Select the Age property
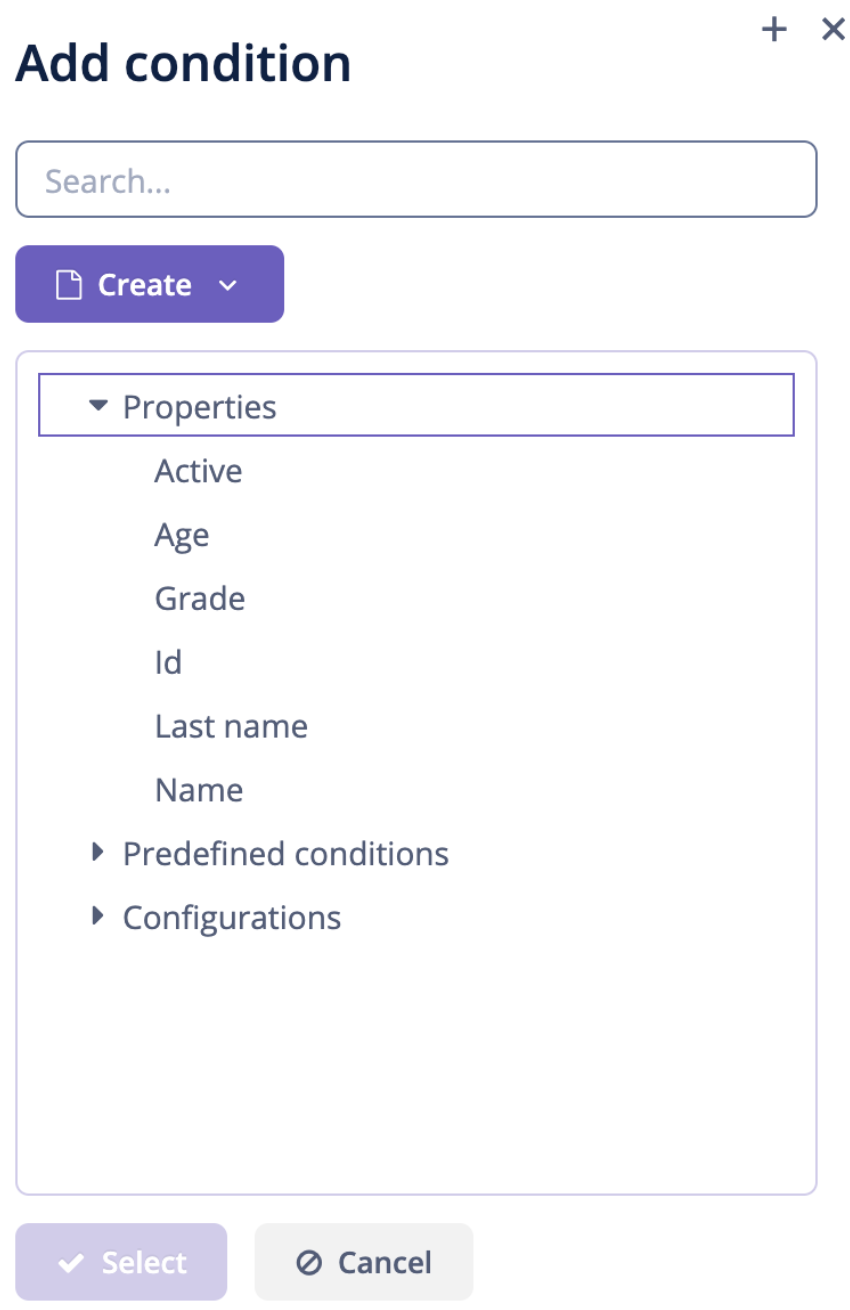The height and width of the screenshot is (1310, 850). [182, 534]
